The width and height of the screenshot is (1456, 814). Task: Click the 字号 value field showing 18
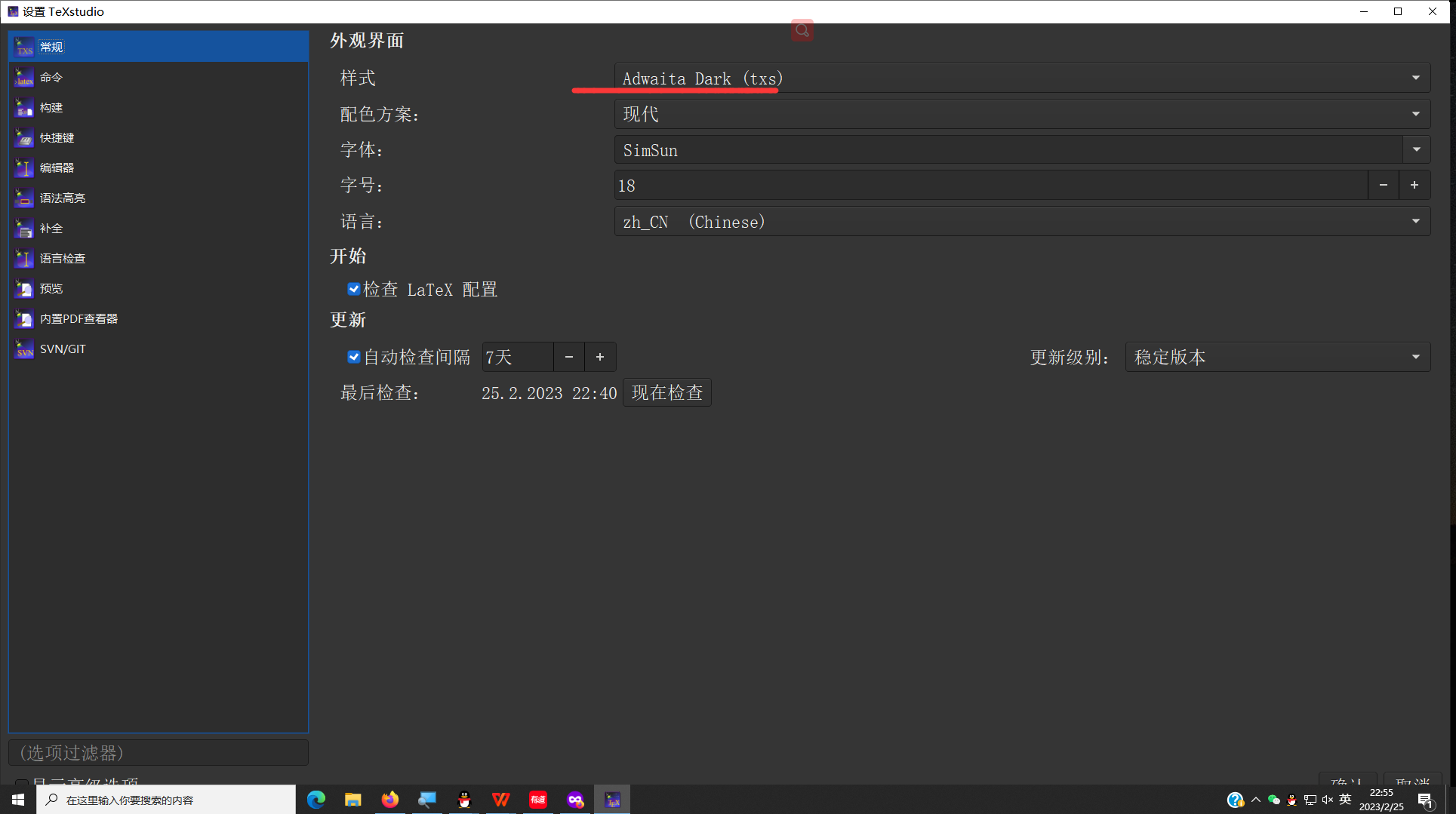pos(991,185)
